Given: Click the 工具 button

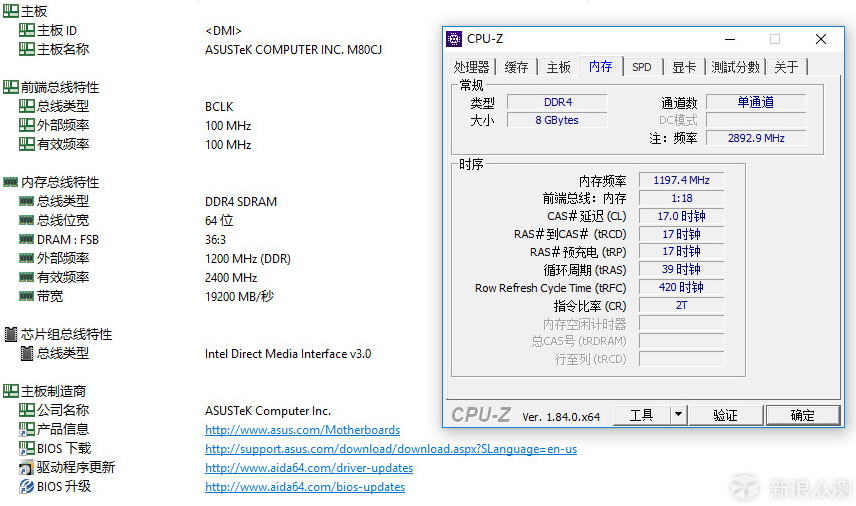Looking at the screenshot, I should pyautogui.click(x=642, y=415).
